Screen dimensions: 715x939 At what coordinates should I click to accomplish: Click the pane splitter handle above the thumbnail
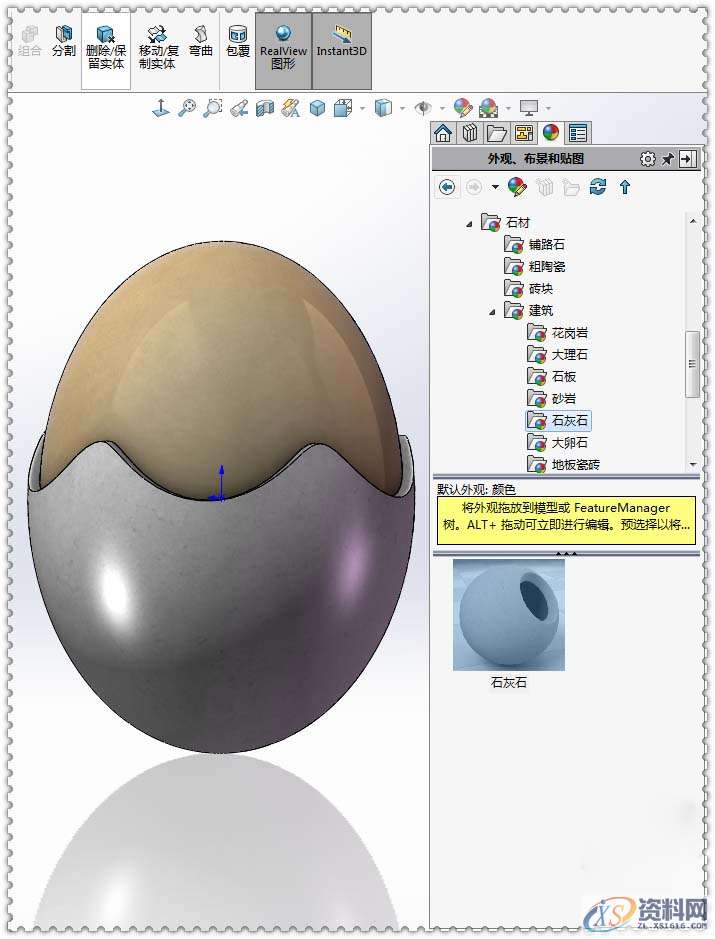point(566,554)
